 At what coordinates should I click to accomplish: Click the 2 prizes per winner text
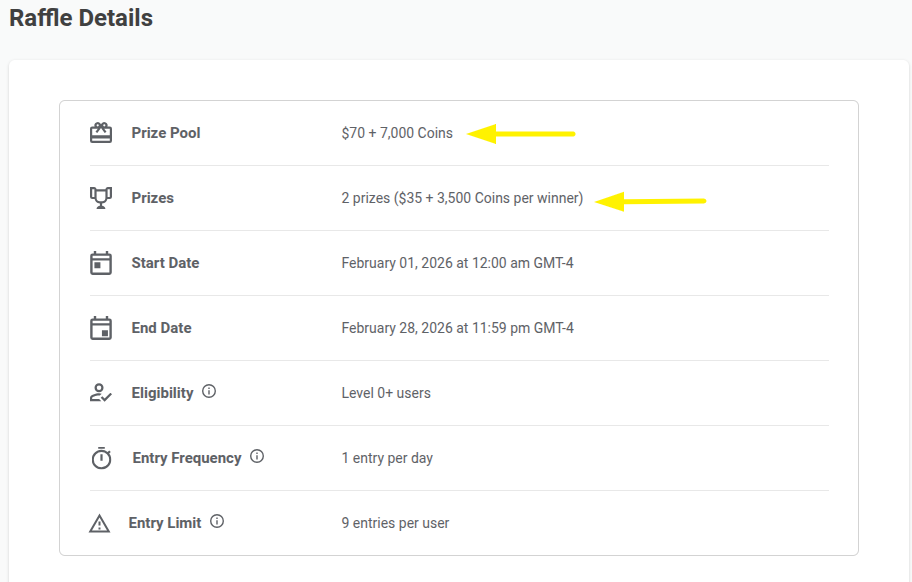(462, 198)
